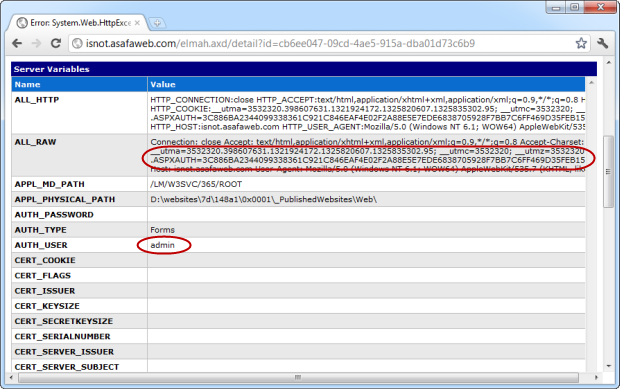Viewport: 620px width, 389px height.
Task: Select the APPL_MD_PATH row name
Action: (49, 184)
